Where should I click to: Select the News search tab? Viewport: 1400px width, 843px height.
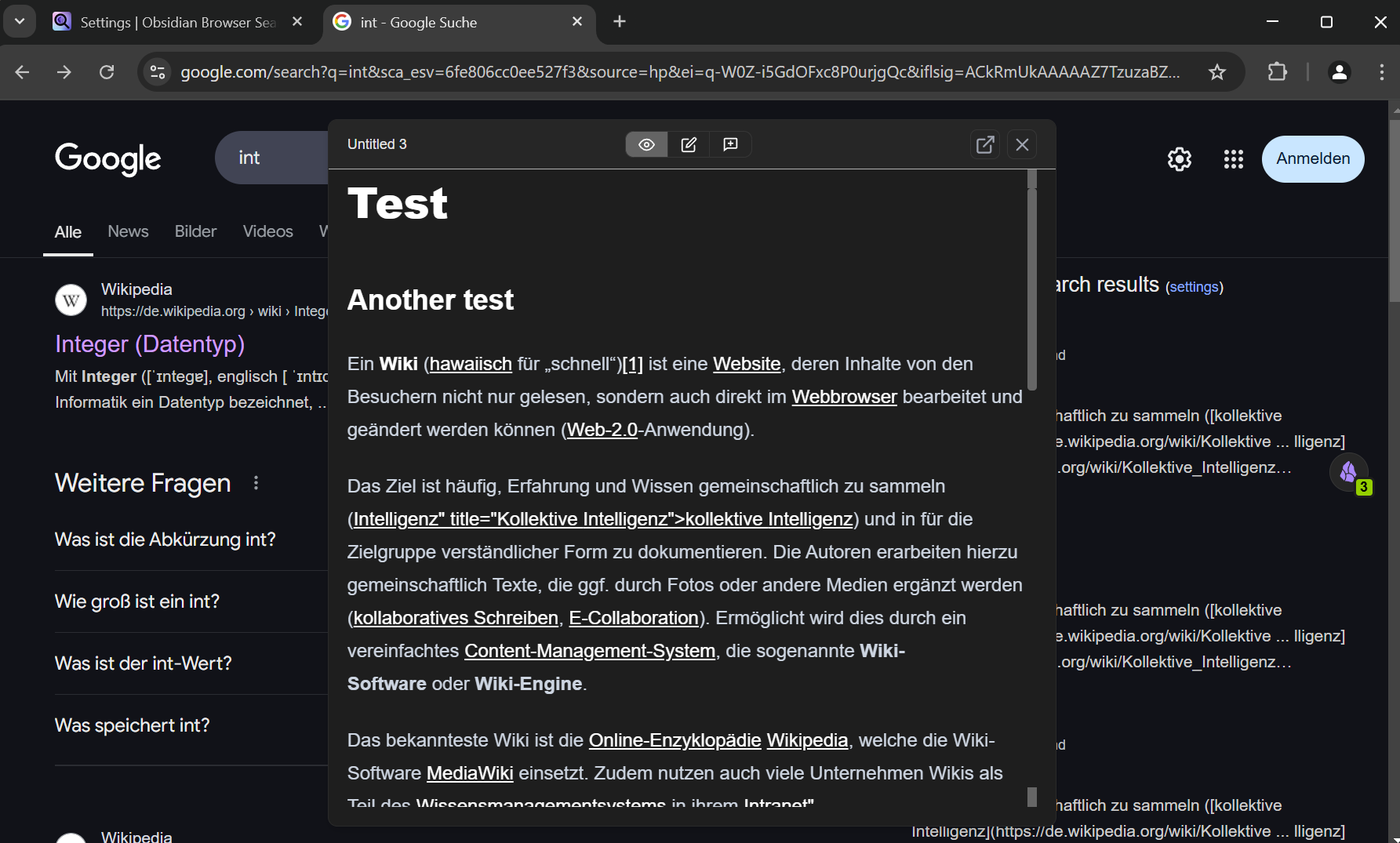tap(128, 231)
